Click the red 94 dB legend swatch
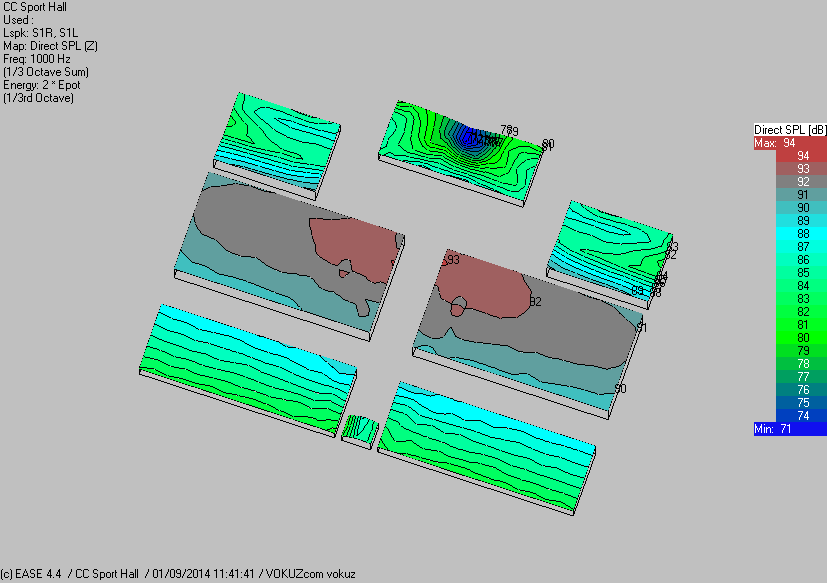Screen dimensions: 827x583 790,156
